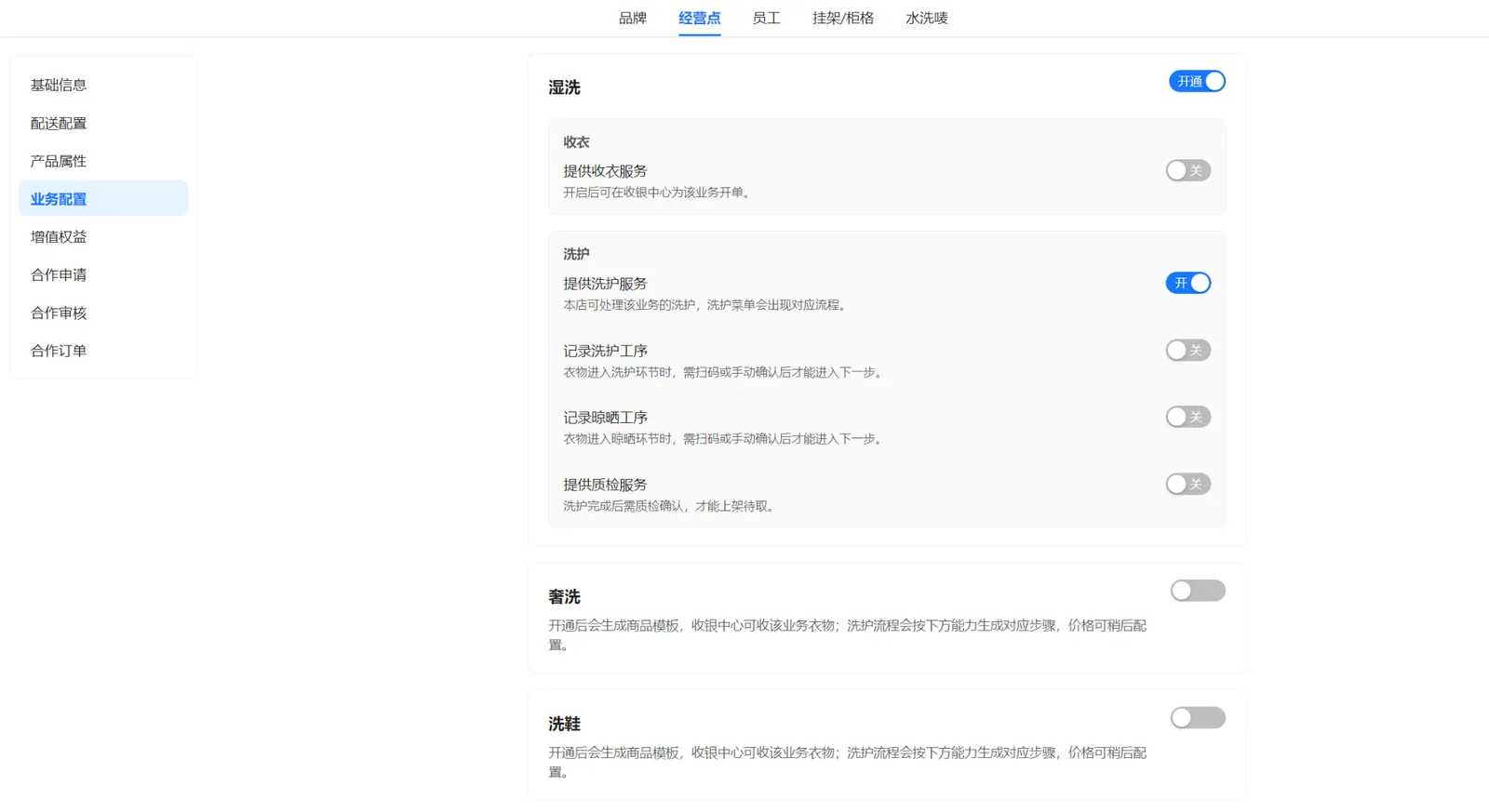Click the 奢洗 section heading
Image resolution: width=1489 pixels, height=812 pixels.
(x=564, y=597)
